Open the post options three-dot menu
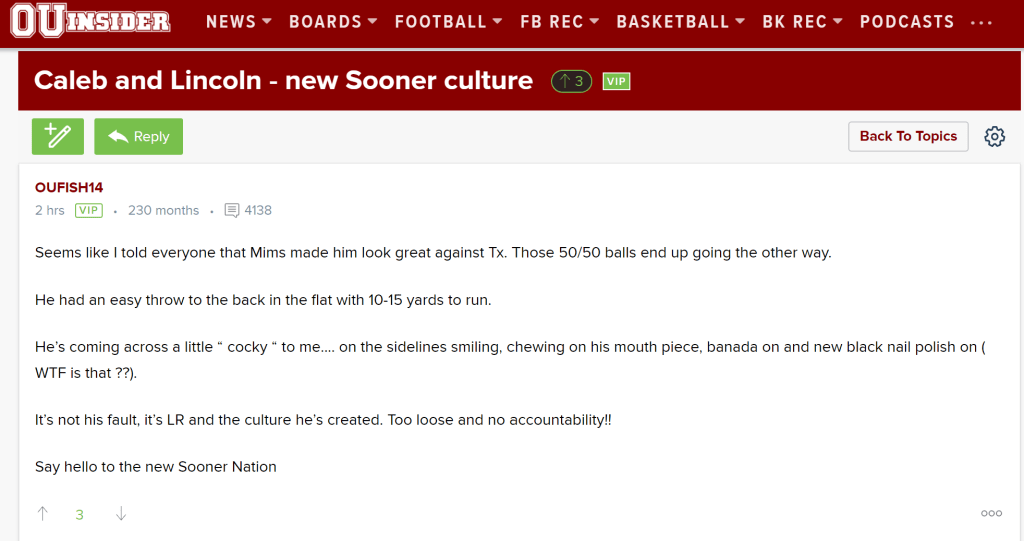This screenshot has width=1024, height=541. 991,514
